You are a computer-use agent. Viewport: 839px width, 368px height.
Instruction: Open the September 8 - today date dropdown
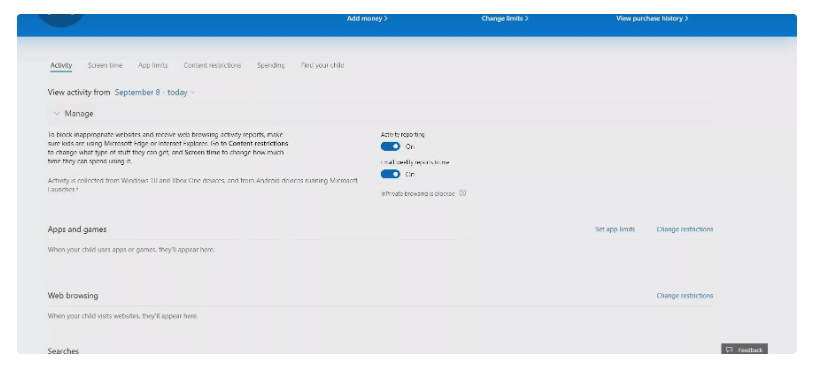pyautogui.click(x=155, y=93)
